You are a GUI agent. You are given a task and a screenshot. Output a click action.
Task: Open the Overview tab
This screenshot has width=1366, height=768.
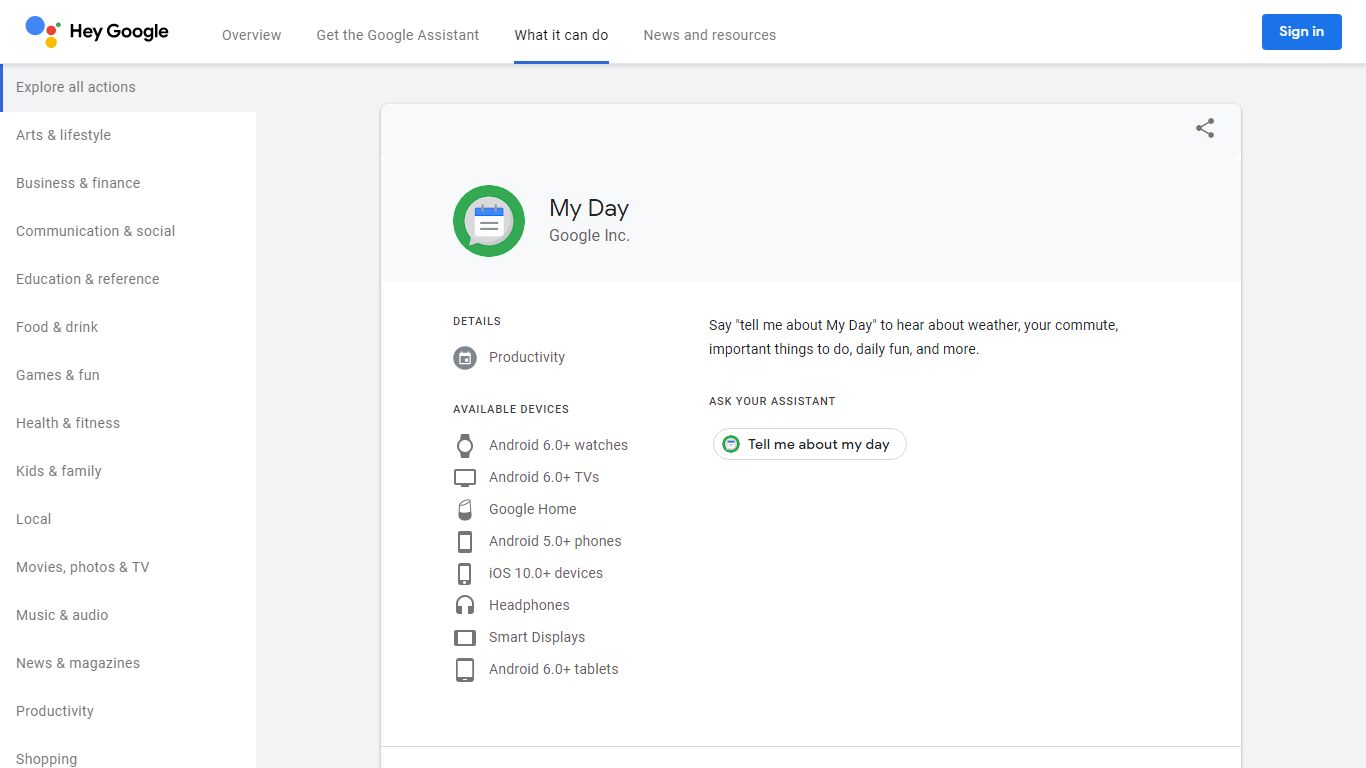(252, 35)
